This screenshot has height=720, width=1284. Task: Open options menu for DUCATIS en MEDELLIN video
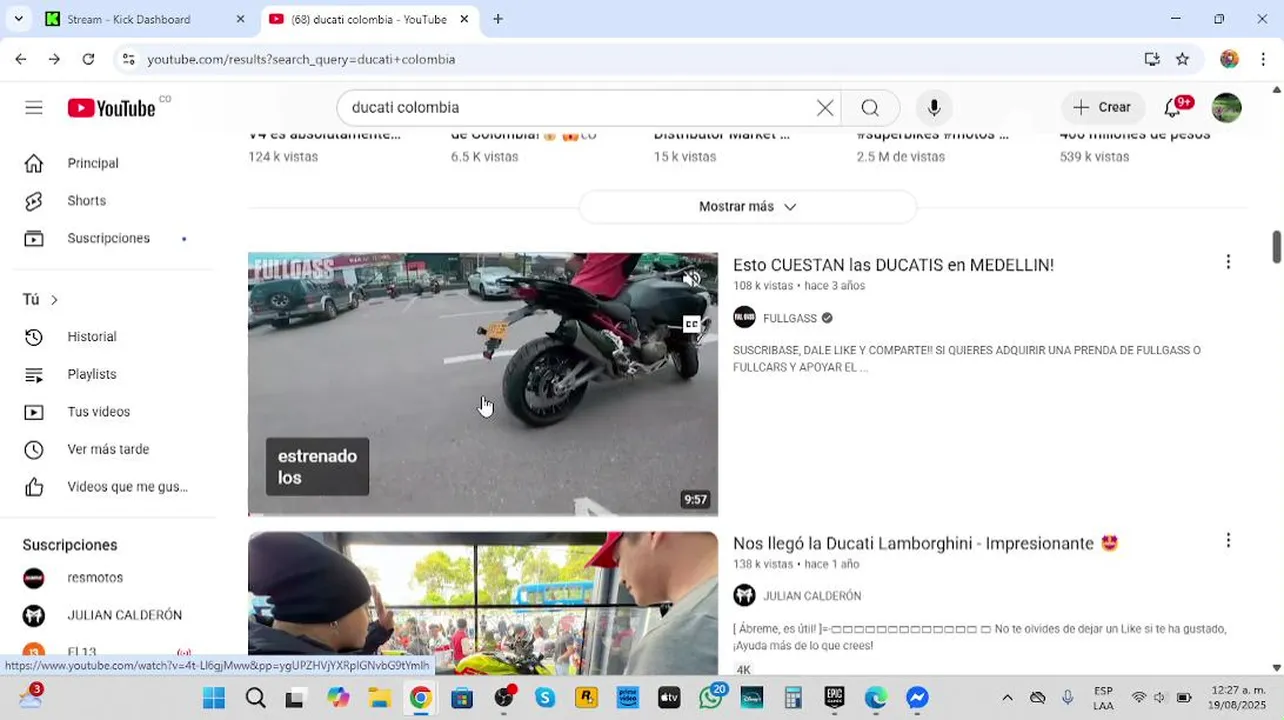[1228, 262]
